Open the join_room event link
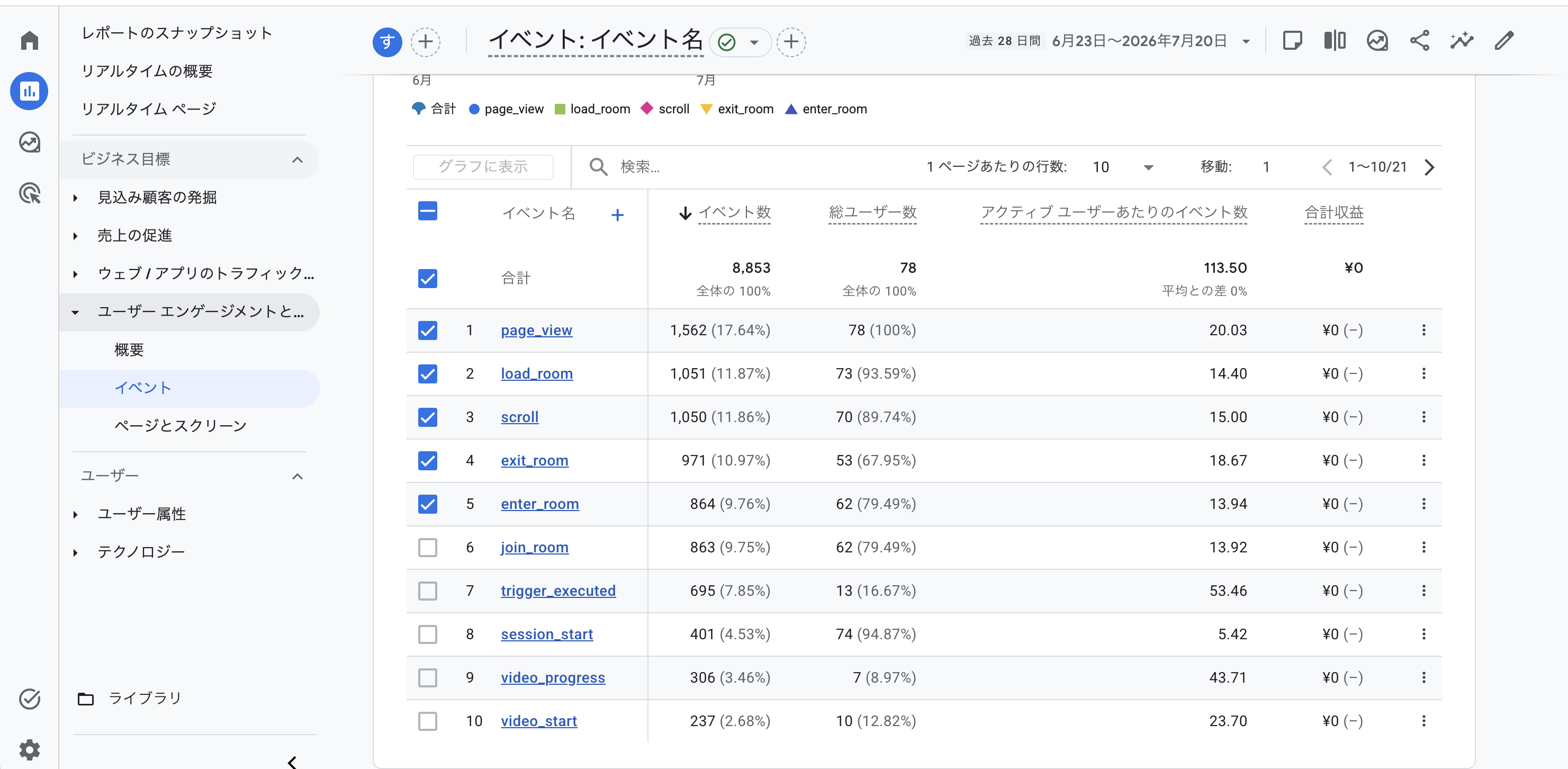The height and width of the screenshot is (769, 1568). (535, 548)
